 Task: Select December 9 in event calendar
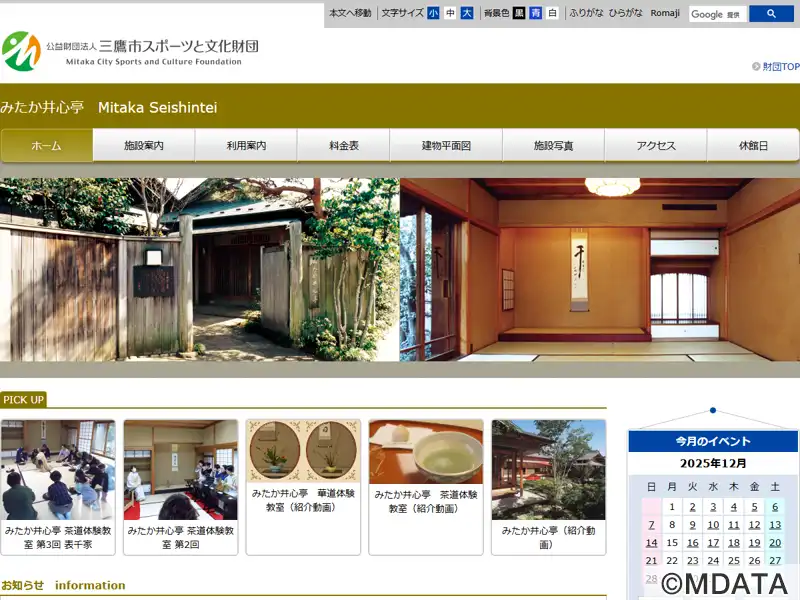click(692, 525)
